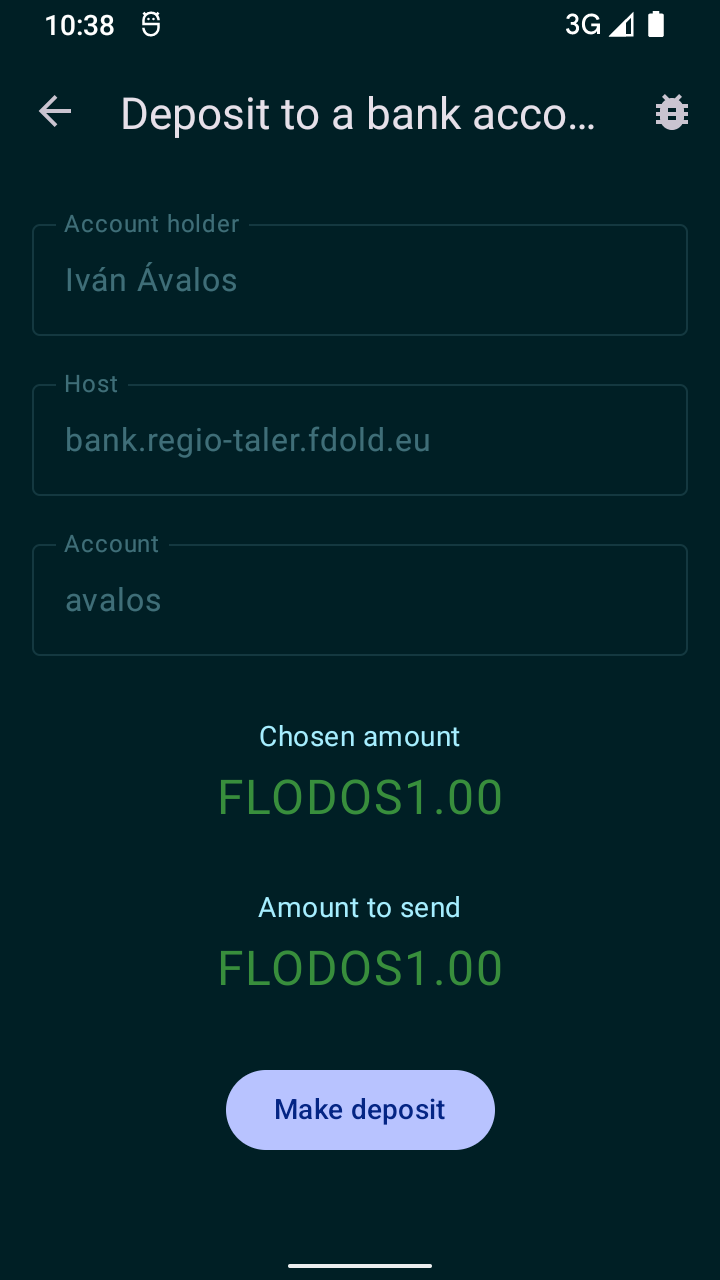Viewport: 720px width, 1280px height.
Task: Focus the Account field containing avalos
Action: click(x=360, y=601)
